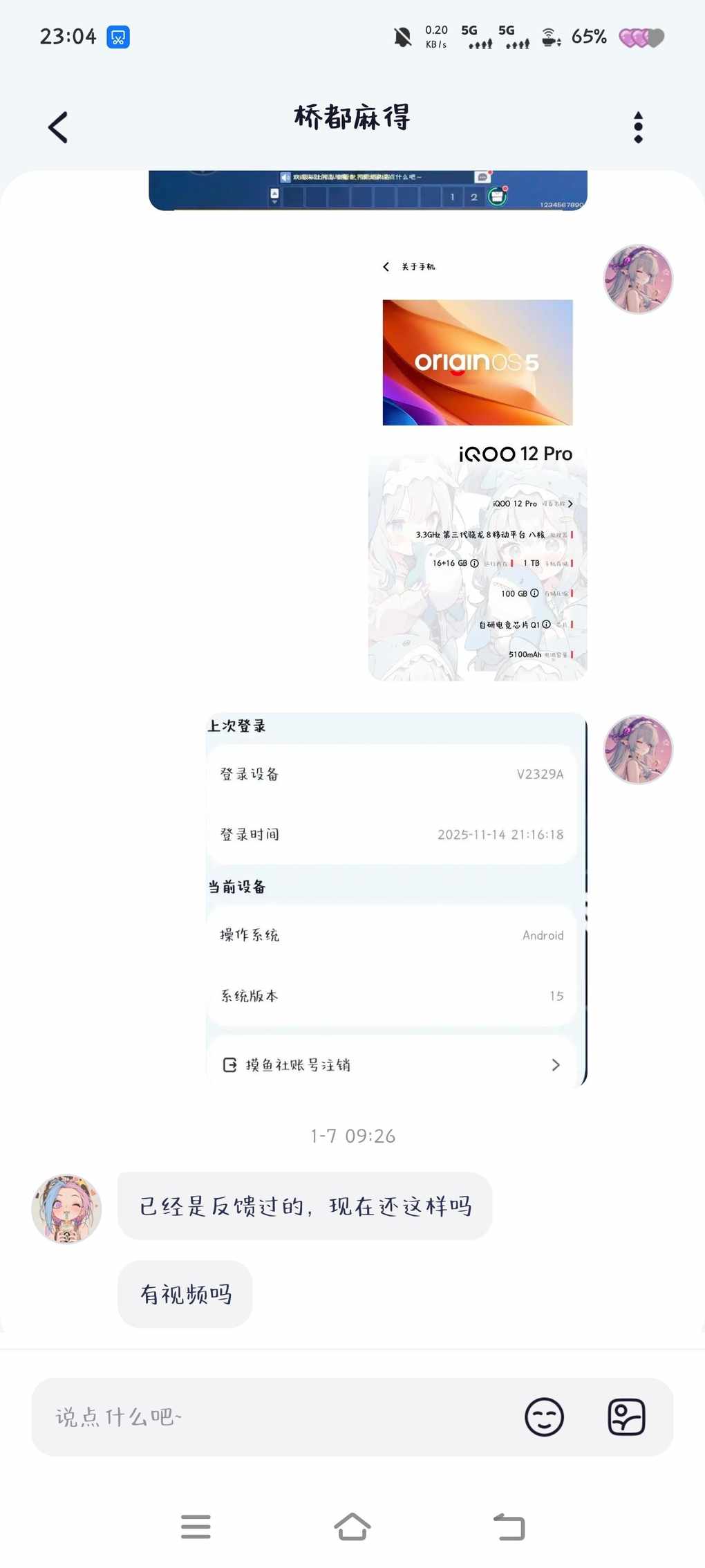
Task: Tap the back arrow in header
Action: (x=58, y=127)
